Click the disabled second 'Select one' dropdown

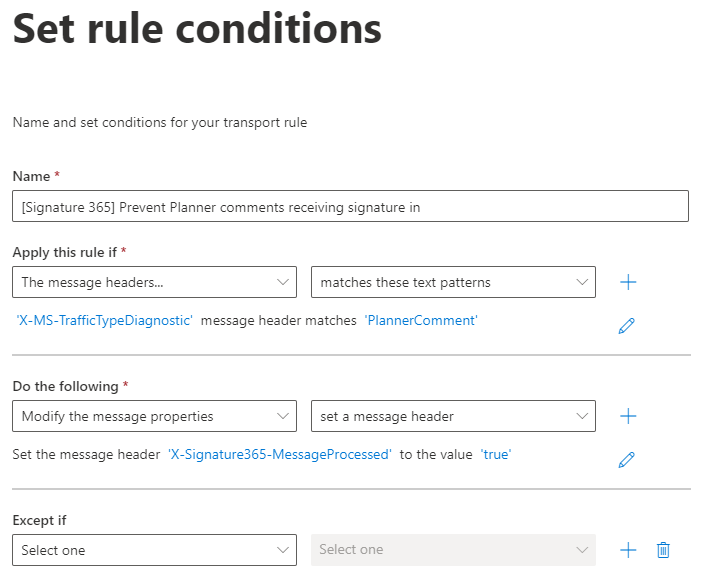click(453, 550)
